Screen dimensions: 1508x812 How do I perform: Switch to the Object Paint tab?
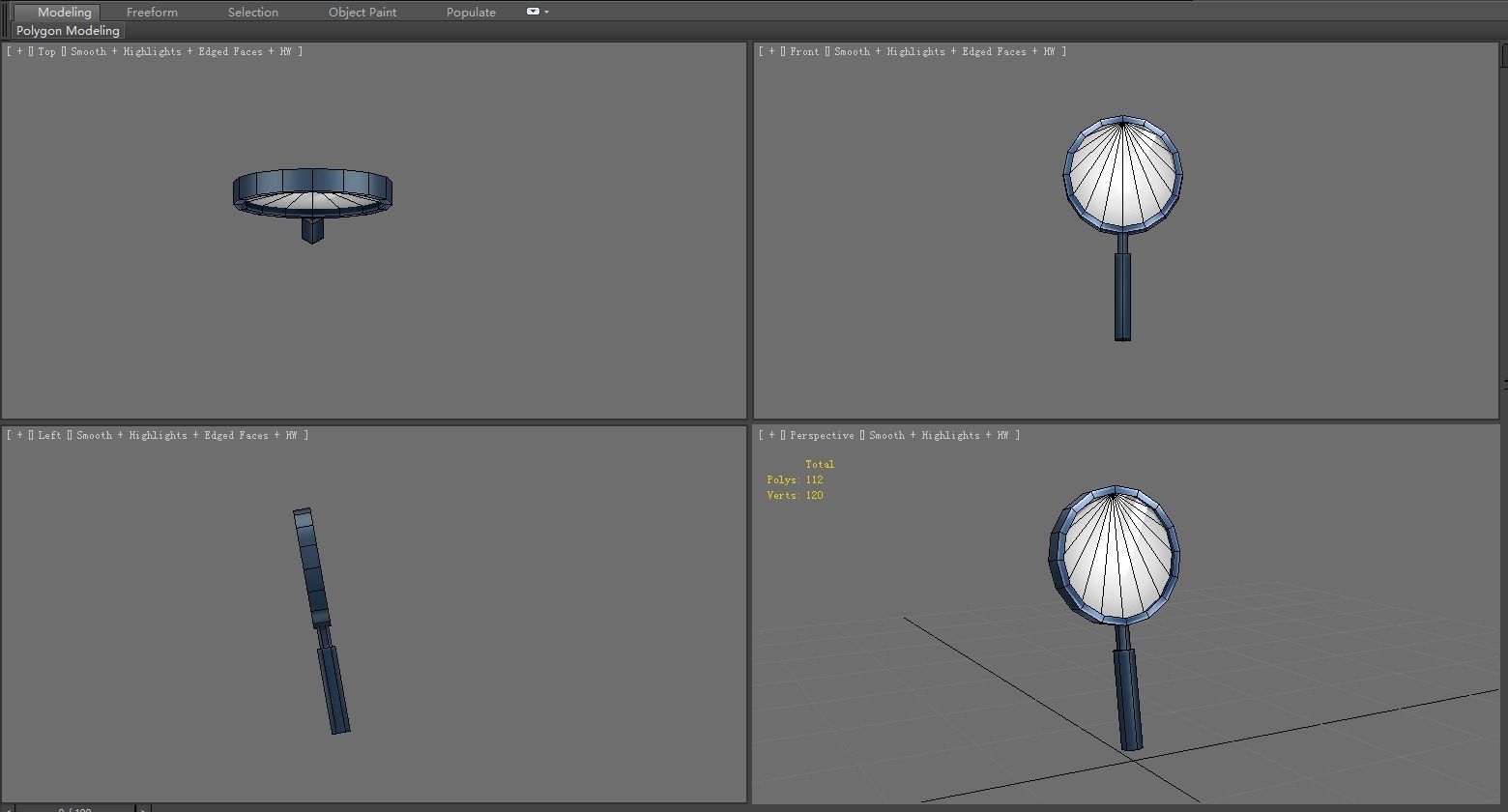362,13
